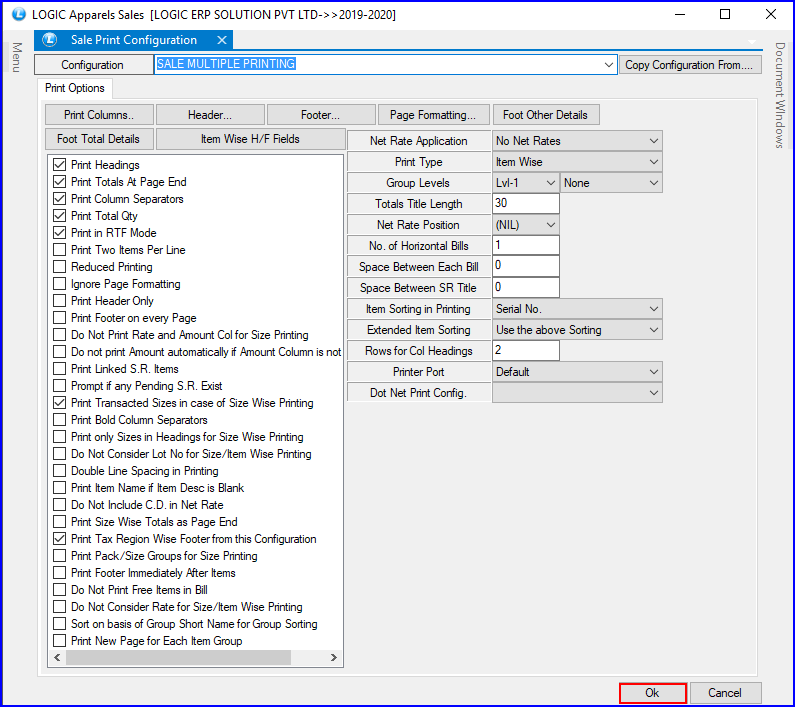The width and height of the screenshot is (795, 707).
Task: Open the Header settings button
Action: [210, 115]
